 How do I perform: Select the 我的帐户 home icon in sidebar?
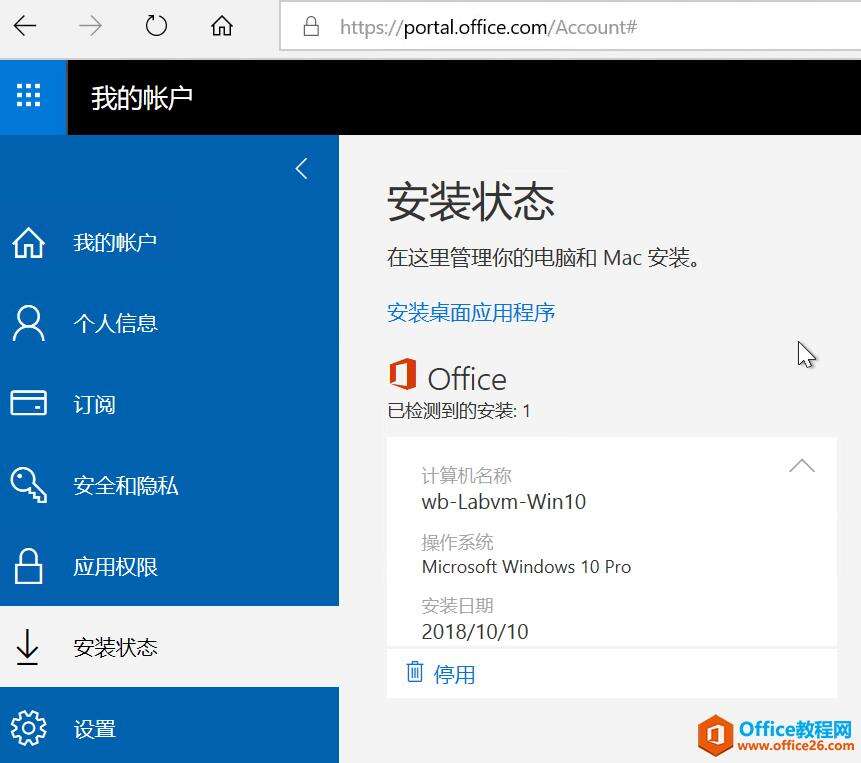[x=29, y=241]
